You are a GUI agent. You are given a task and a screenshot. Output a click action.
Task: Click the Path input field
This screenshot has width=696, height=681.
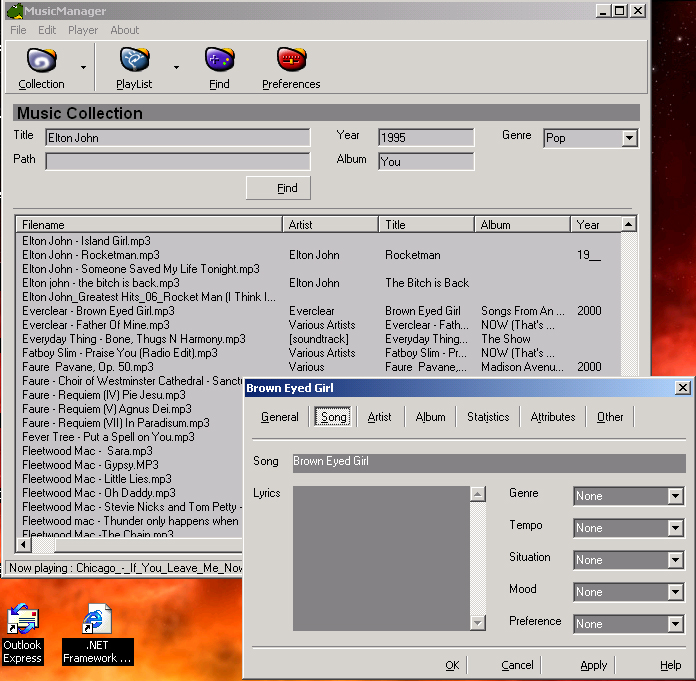point(178,161)
